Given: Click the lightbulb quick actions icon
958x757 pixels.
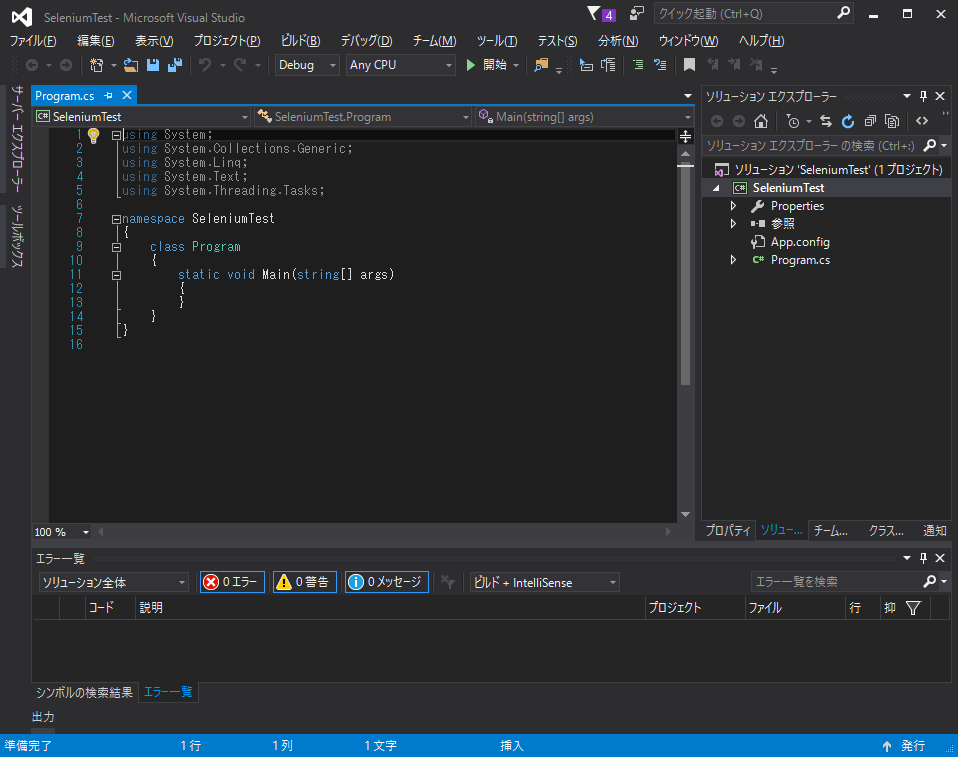Looking at the screenshot, I should tap(93, 135).
